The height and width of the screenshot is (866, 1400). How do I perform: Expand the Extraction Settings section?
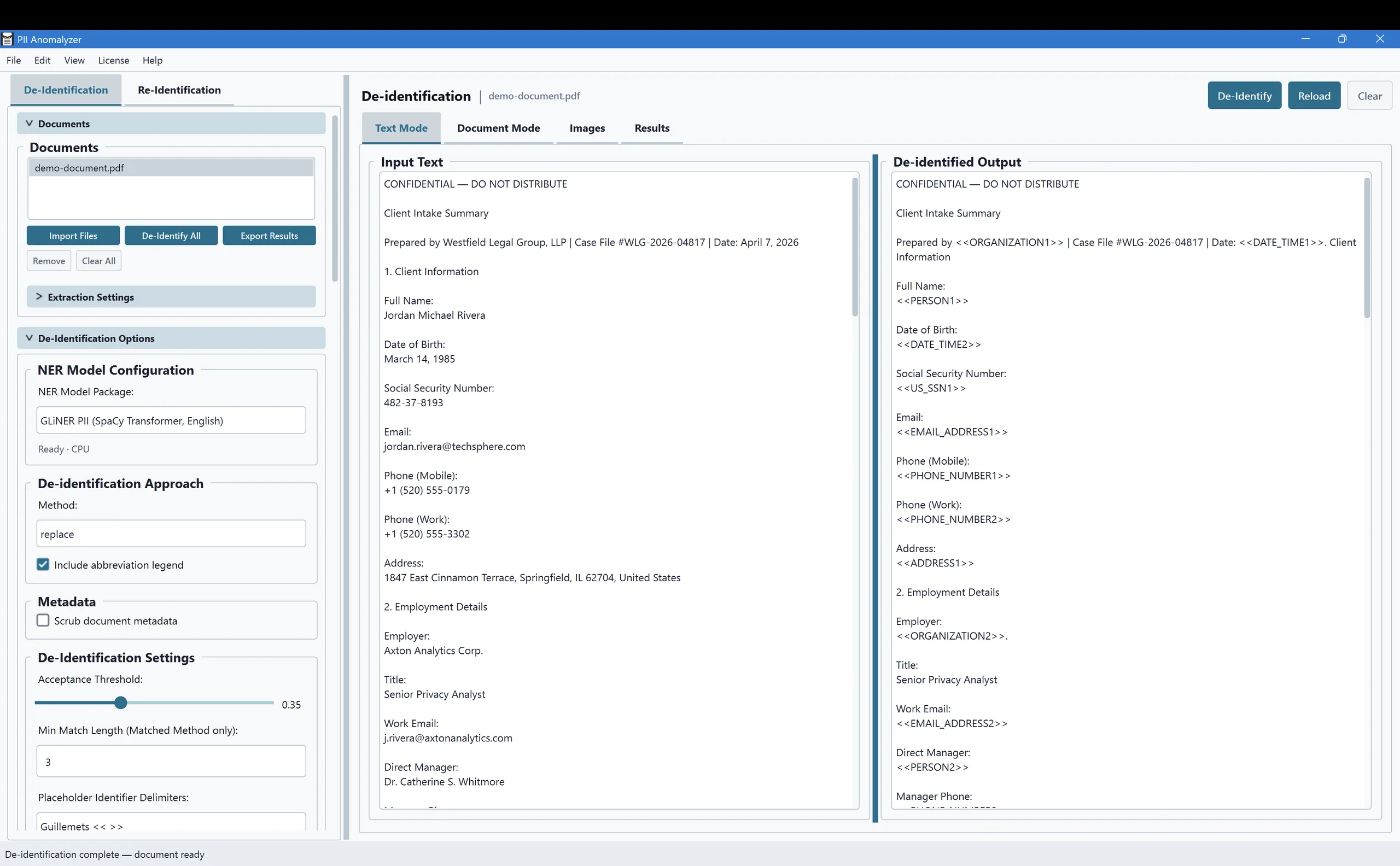tap(171, 297)
